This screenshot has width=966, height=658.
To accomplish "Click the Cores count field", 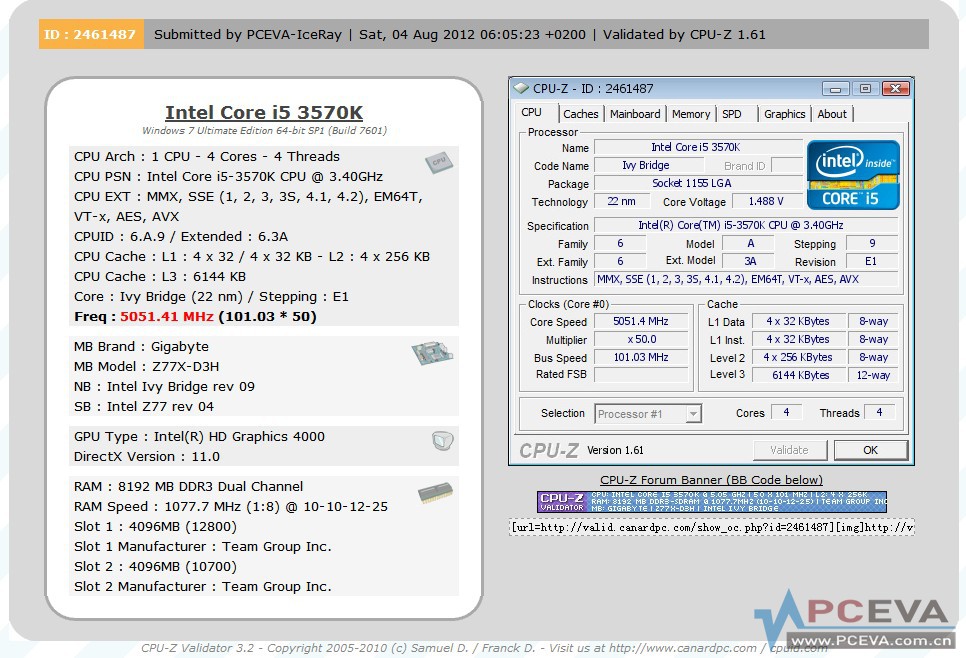I will click(786, 412).
